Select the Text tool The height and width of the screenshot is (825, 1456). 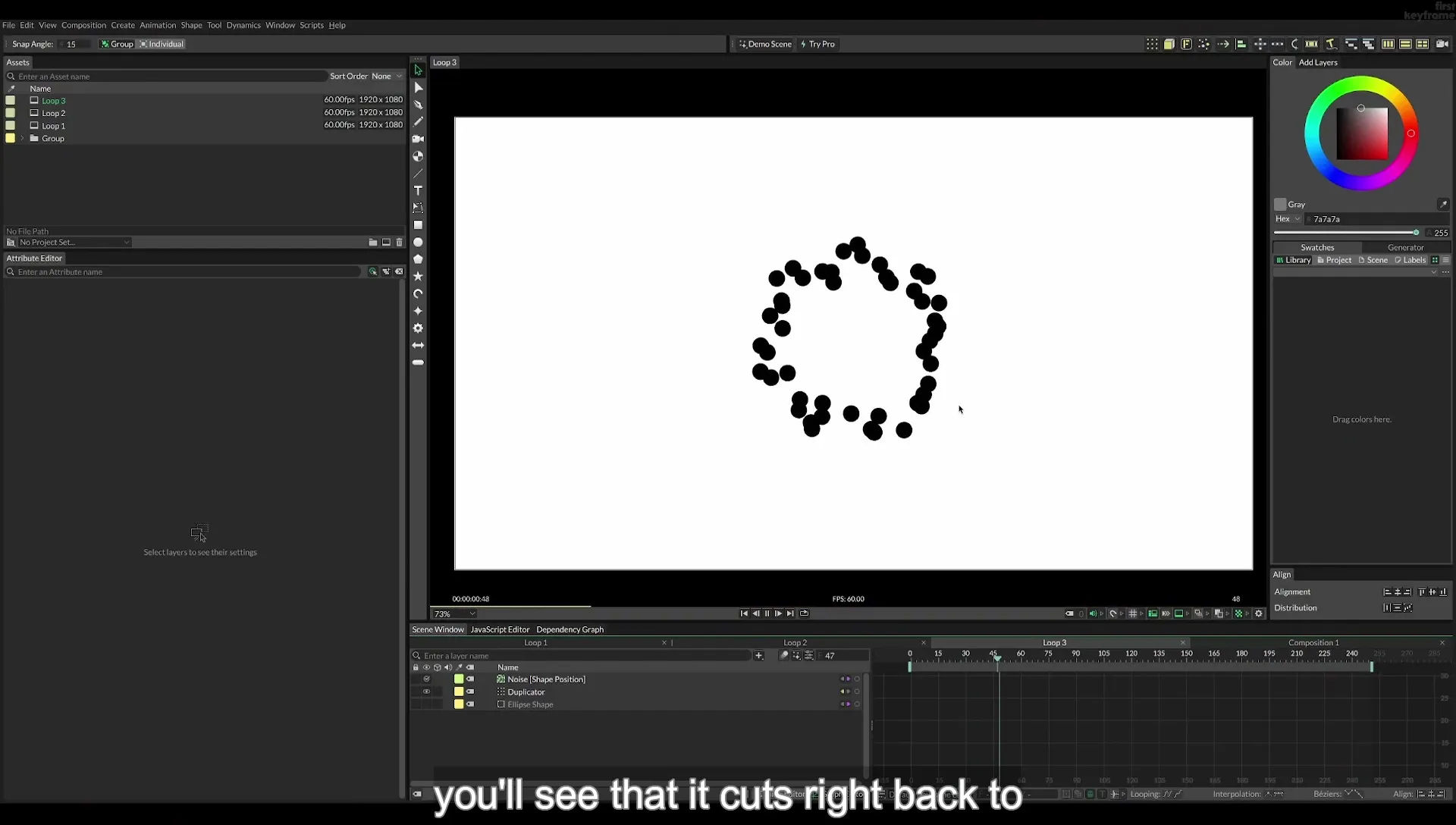click(x=418, y=190)
